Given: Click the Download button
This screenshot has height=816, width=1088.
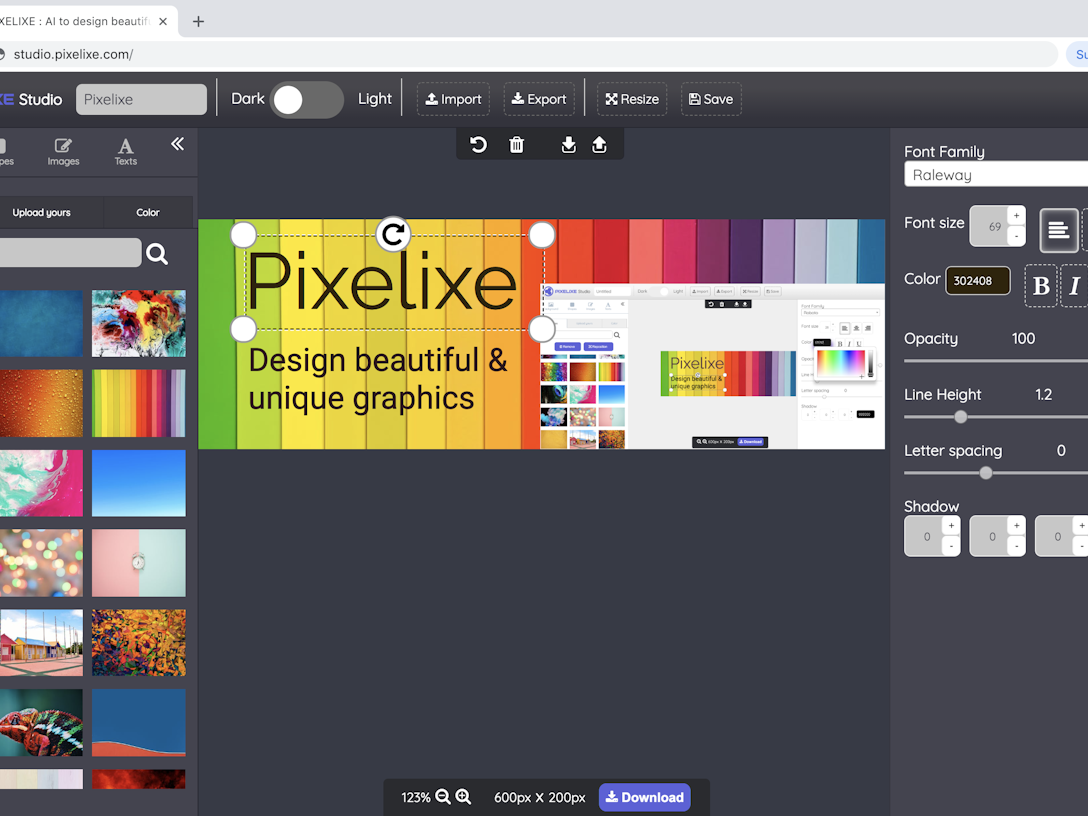Looking at the screenshot, I should point(644,797).
